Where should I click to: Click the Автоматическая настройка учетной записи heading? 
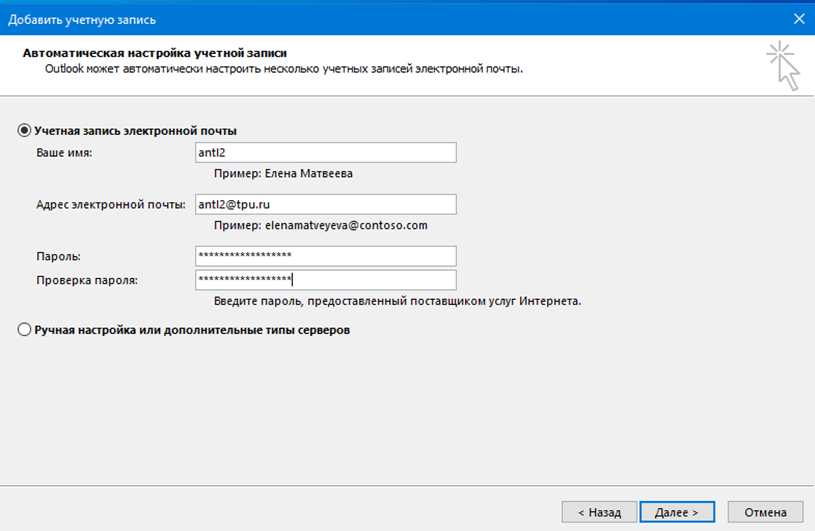(154, 53)
